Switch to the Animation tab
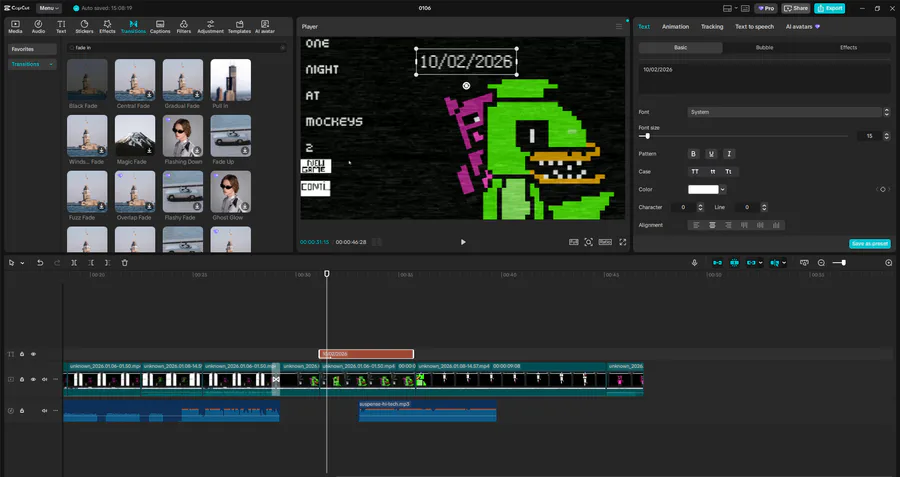The height and width of the screenshot is (477, 900). pos(675,26)
